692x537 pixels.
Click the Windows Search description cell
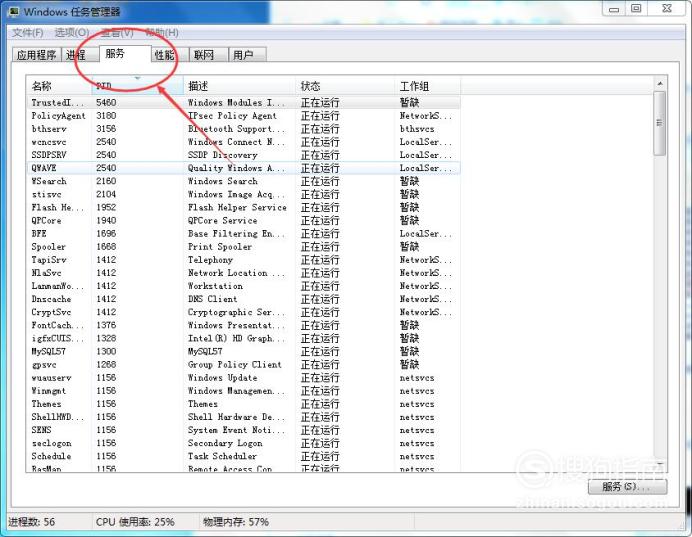click(x=223, y=181)
